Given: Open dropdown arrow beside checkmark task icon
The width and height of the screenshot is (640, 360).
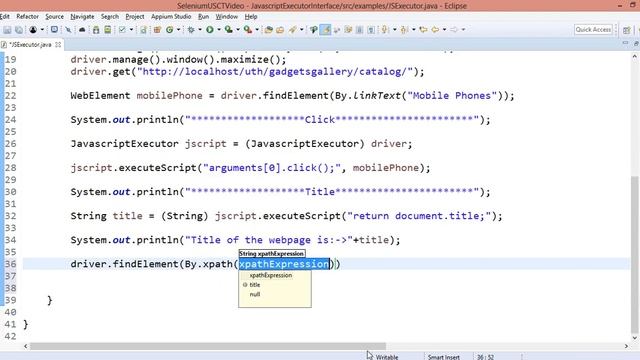Looking at the screenshot, I should click(x=131, y=30).
